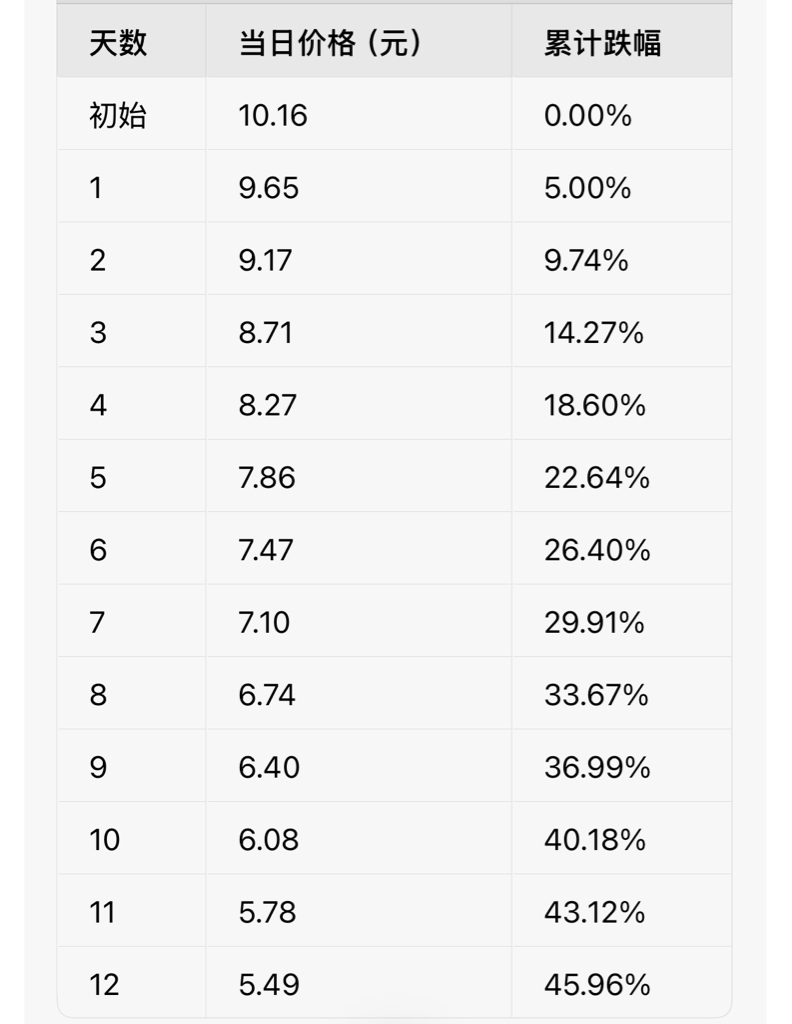Select the day 1 price 9.65
This screenshot has width=792, height=1024.
point(268,188)
